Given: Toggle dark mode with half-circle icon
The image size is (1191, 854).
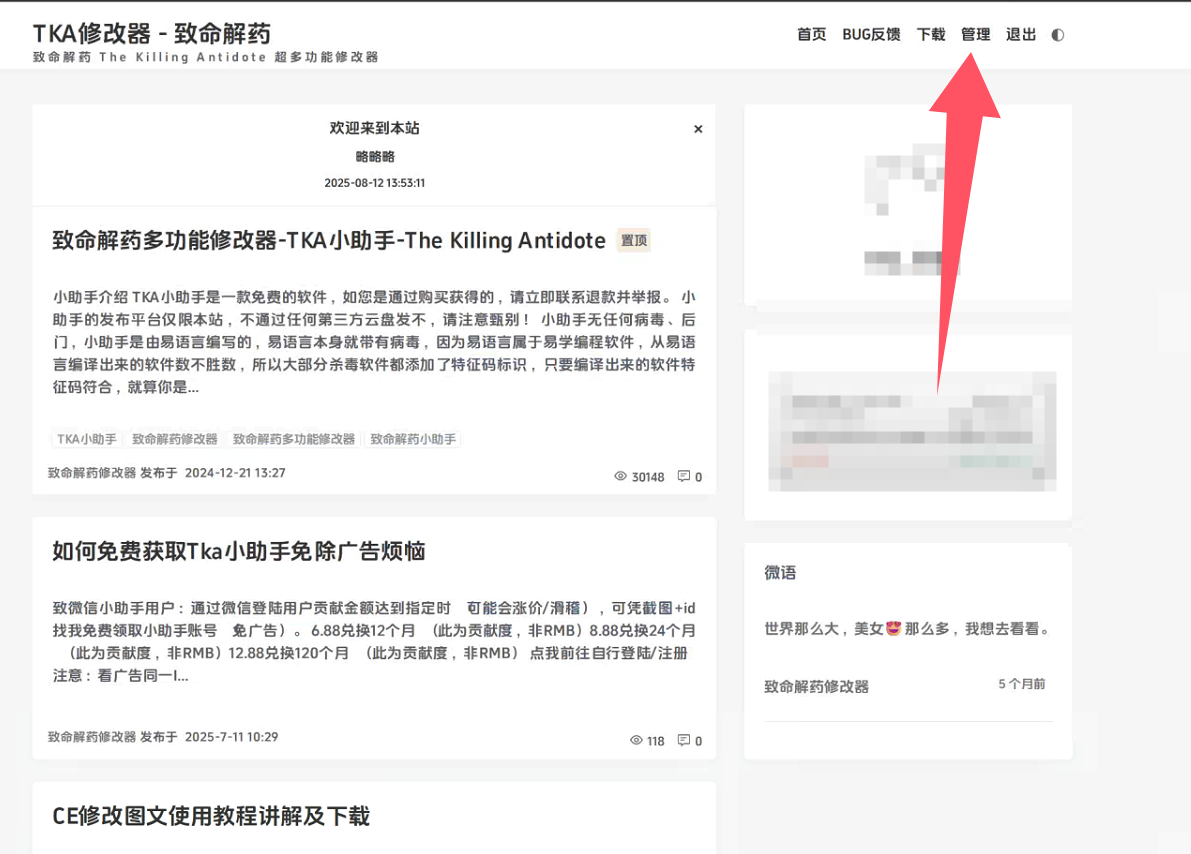Looking at the screenshot, I should [1058, 35].
